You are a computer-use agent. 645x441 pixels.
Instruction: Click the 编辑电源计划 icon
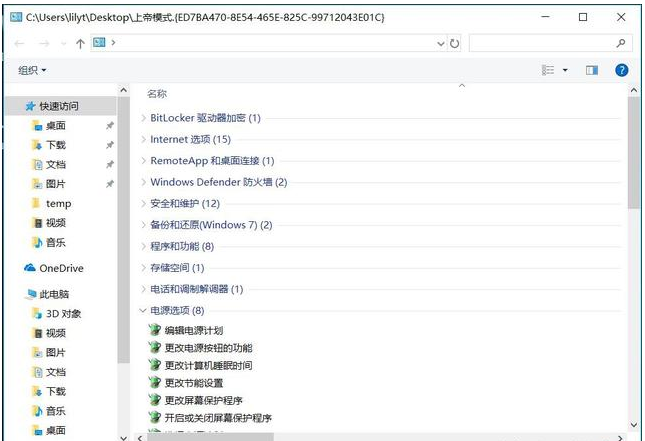(155, 330)
